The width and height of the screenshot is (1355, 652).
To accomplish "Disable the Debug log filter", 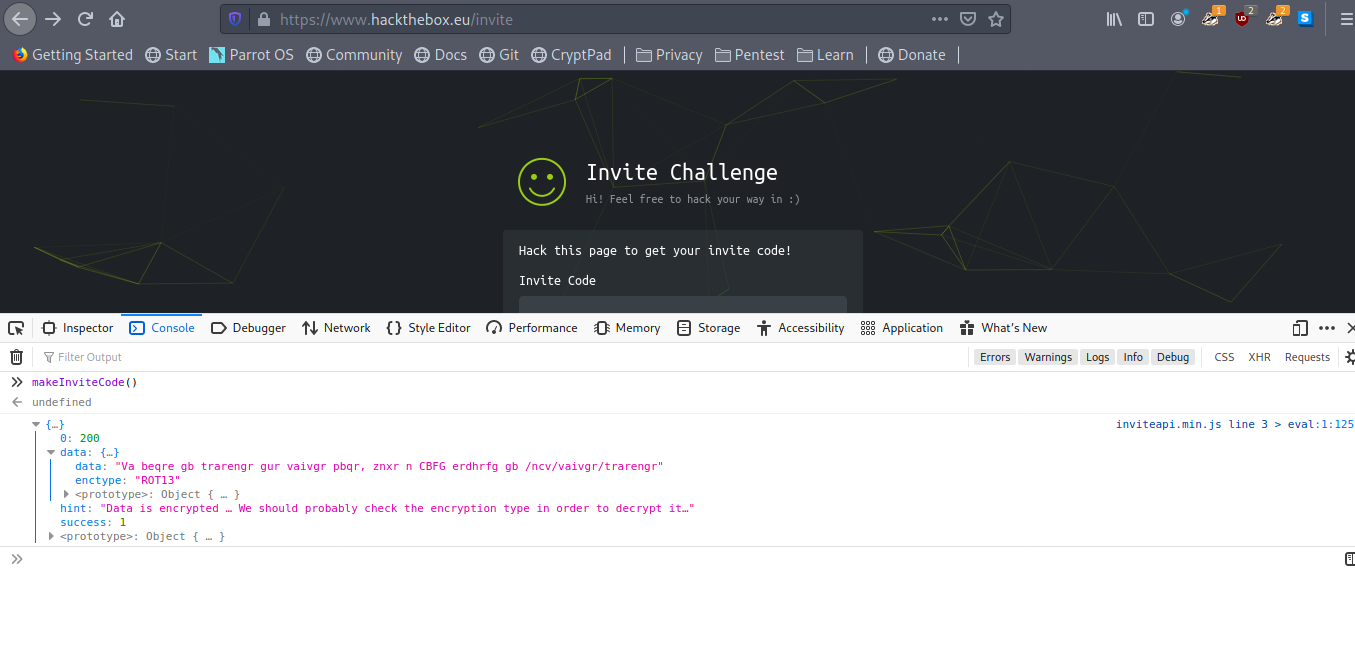I will [x=1173, y=357].
